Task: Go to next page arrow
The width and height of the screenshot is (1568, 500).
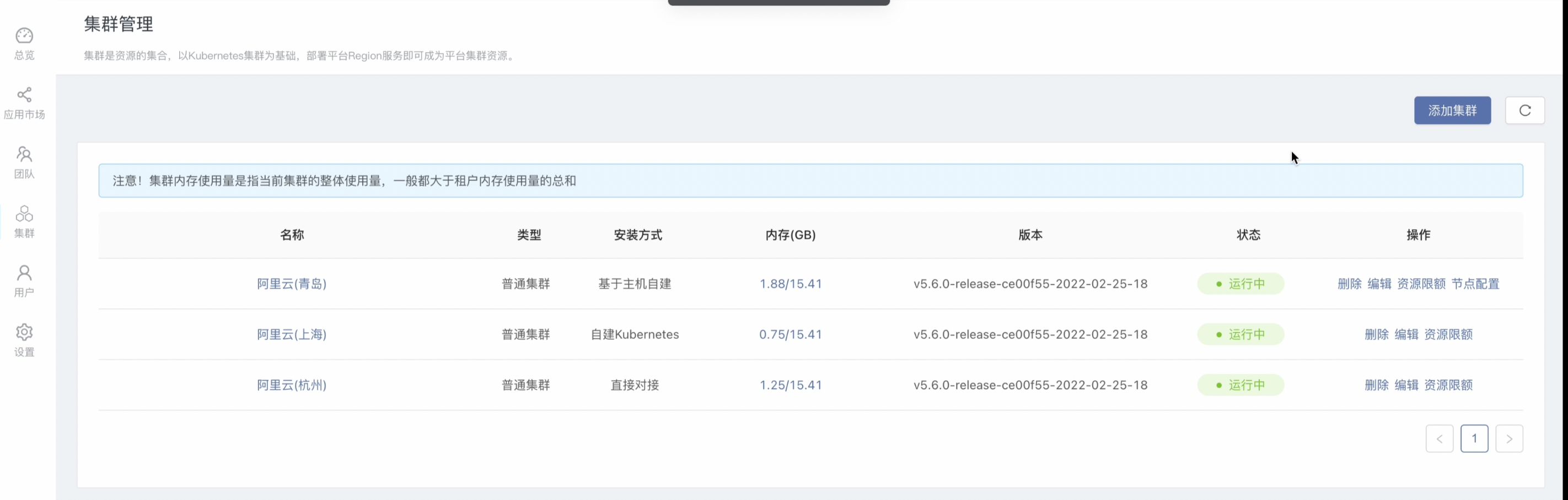Action: pyautogui.click(x=1510, y=439)
